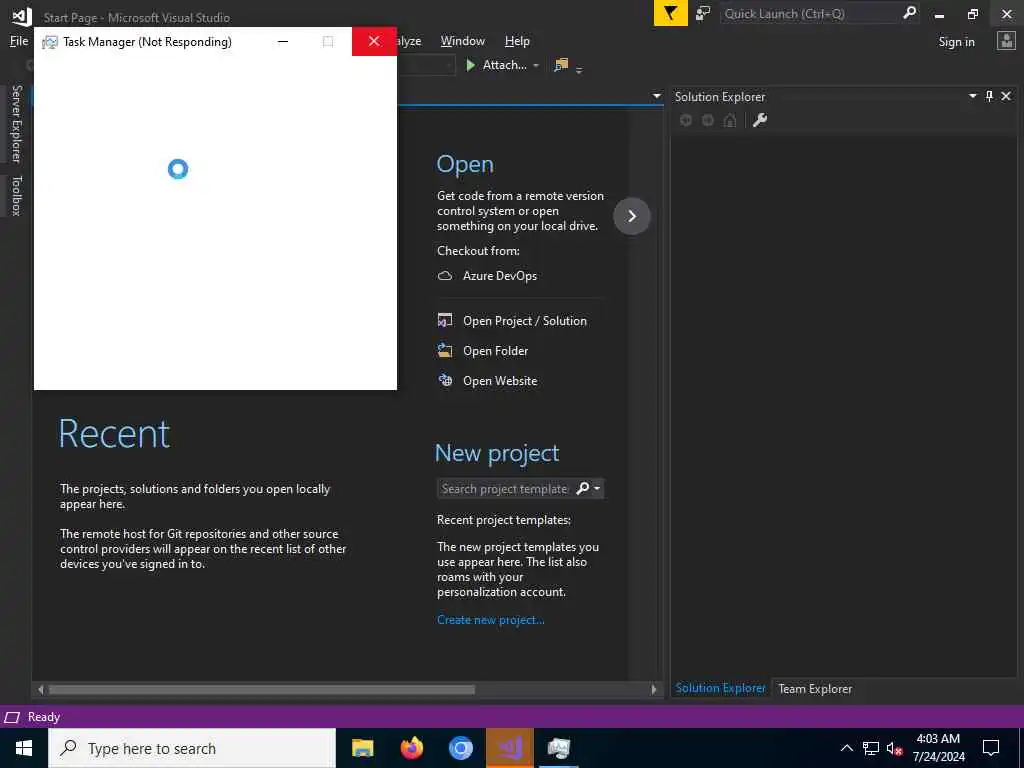Switch to the Team Explorer tab
The width and height of the screenshot is (1024, 768).
(815, 688)
